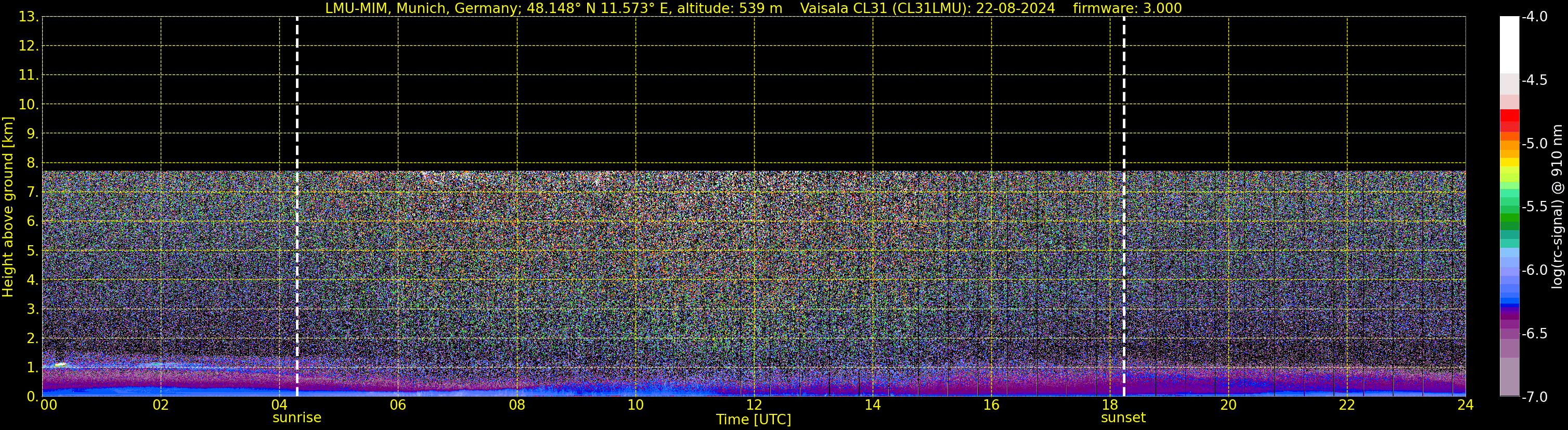Click the 'Height above ground [km]' axis label
This screenshot has height=430, width=1568.
[8, 207]
